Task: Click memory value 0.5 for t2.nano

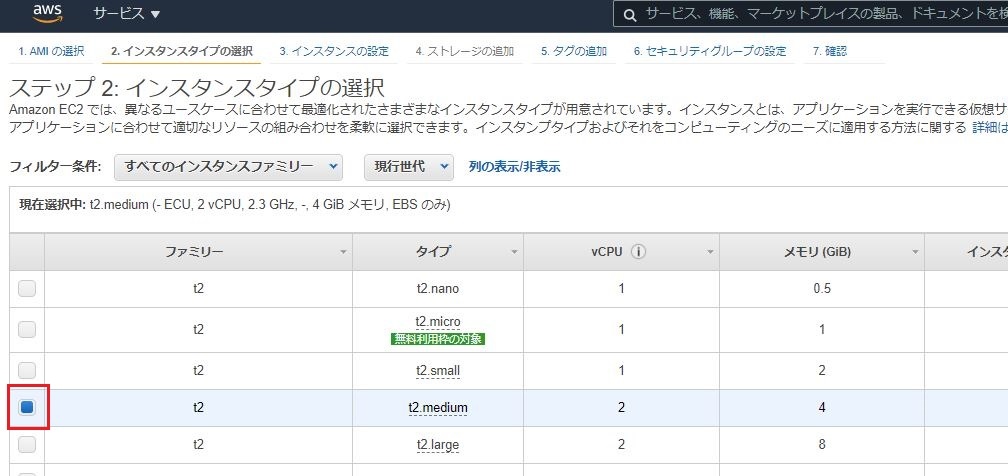Action: coord(822,288)
